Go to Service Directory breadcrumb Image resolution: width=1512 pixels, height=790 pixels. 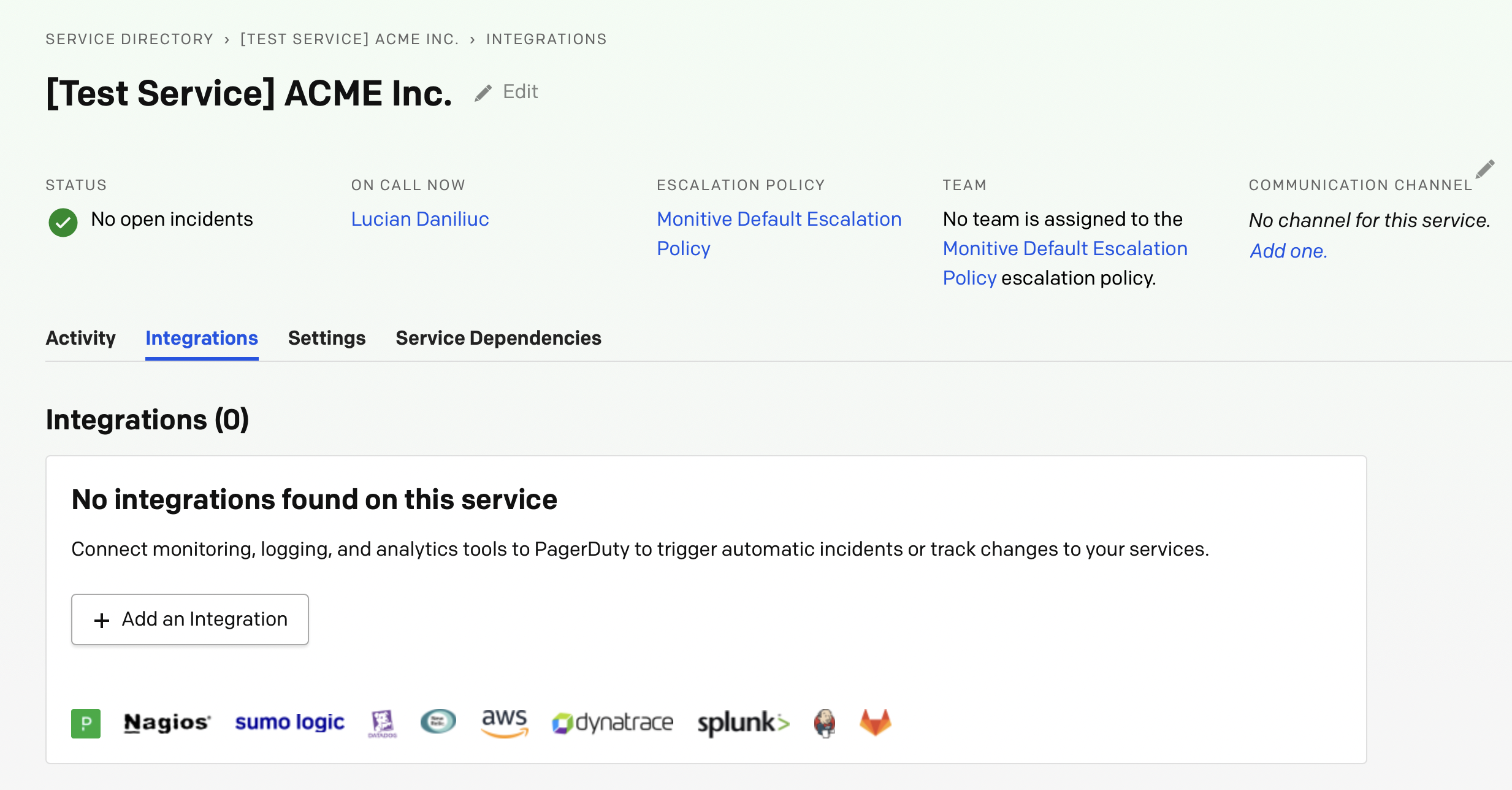click(x=129, y=39)
